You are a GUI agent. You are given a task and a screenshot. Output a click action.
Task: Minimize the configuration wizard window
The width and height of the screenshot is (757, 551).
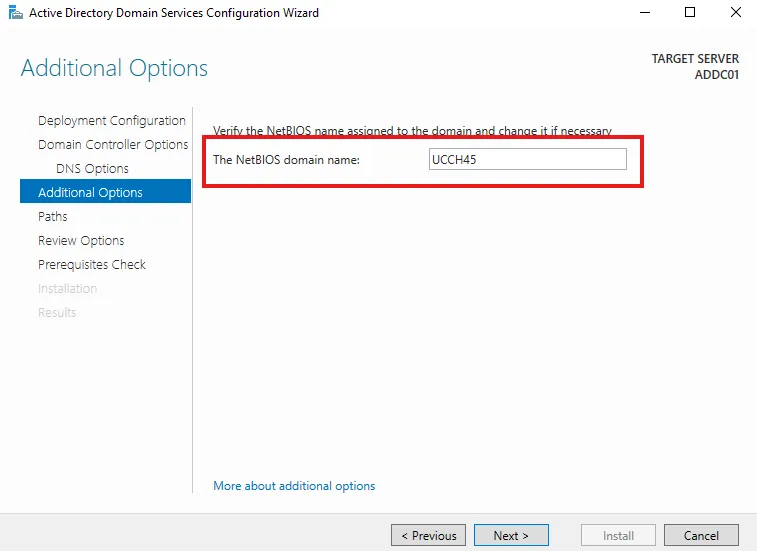tap(643, 13)
